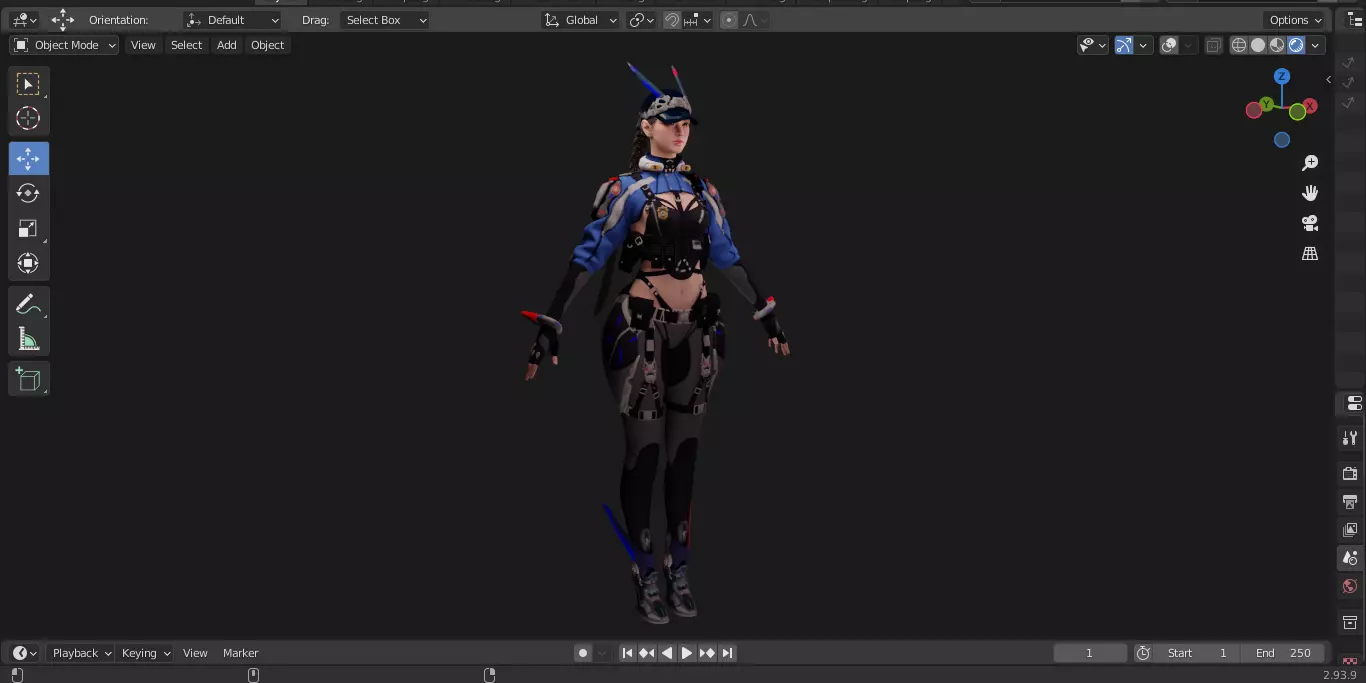The width and height of the screenshot is (1366, 683).
Task: Switch to rendered viewport shading
Action: (1296, 45)
